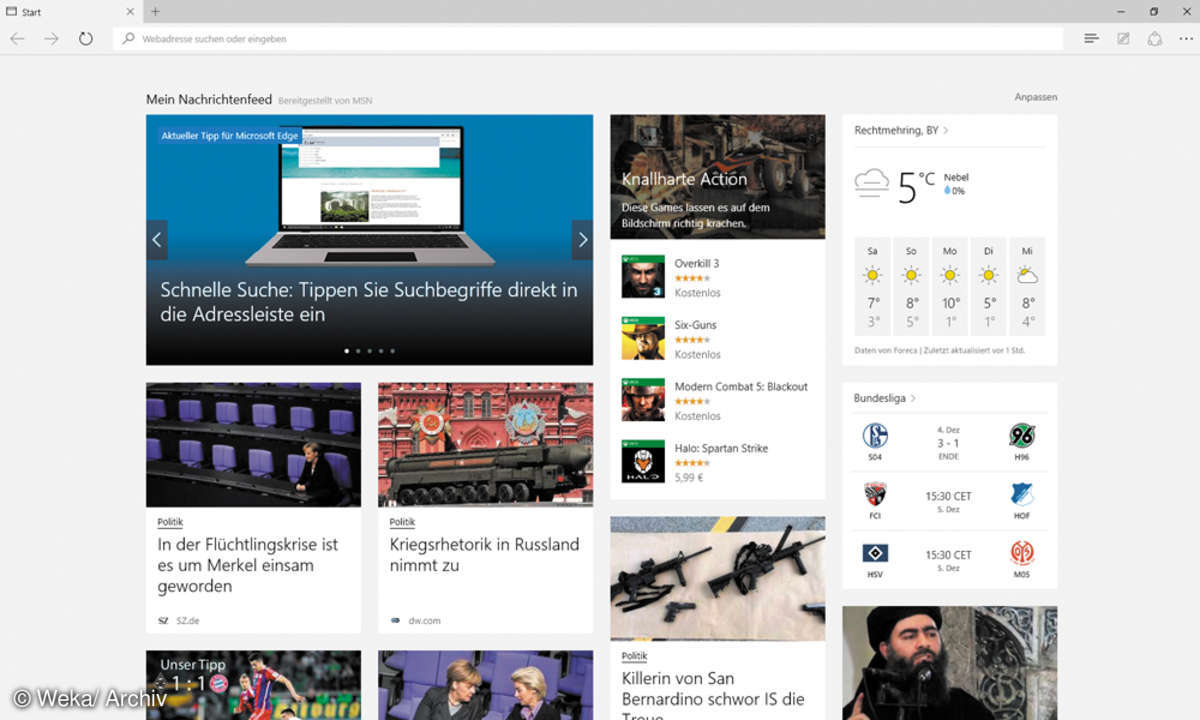Open the SZ.de source link

point(179,620)
